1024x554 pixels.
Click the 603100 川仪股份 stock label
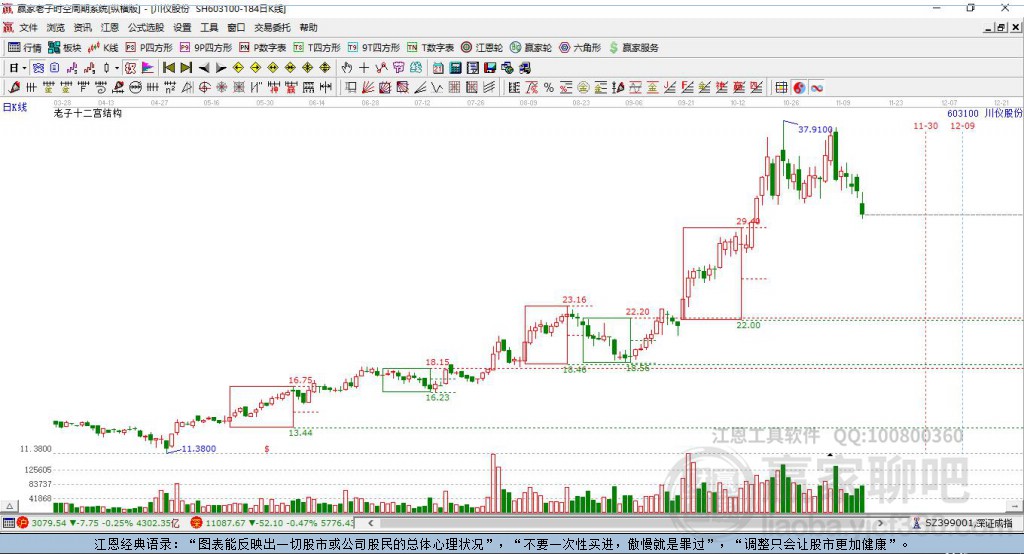point(985,113)
